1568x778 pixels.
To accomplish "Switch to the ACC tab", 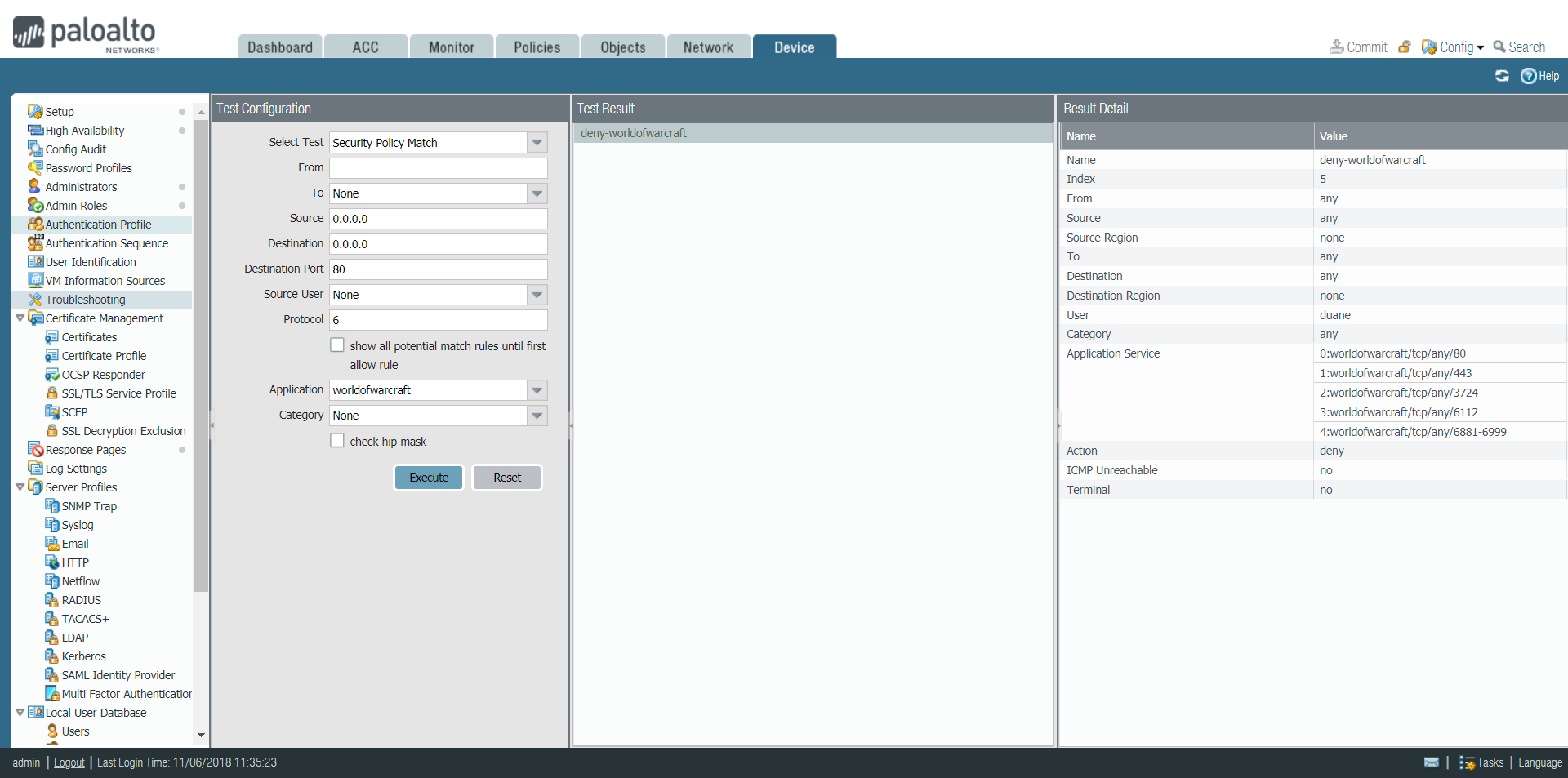I will [x=366, y=47].
